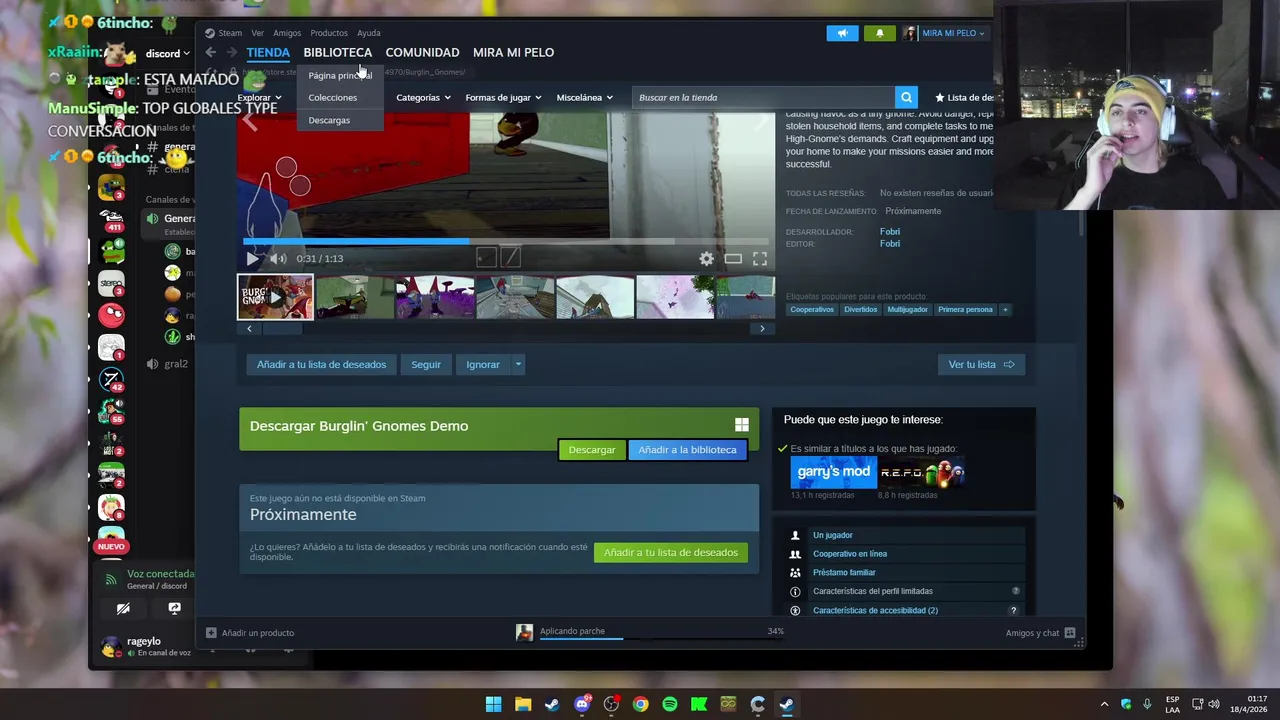This screenshot has height=720, width=1280.
Task: Open Lista de deseos link
Action: pyautogui.click(x=964, y=98)
